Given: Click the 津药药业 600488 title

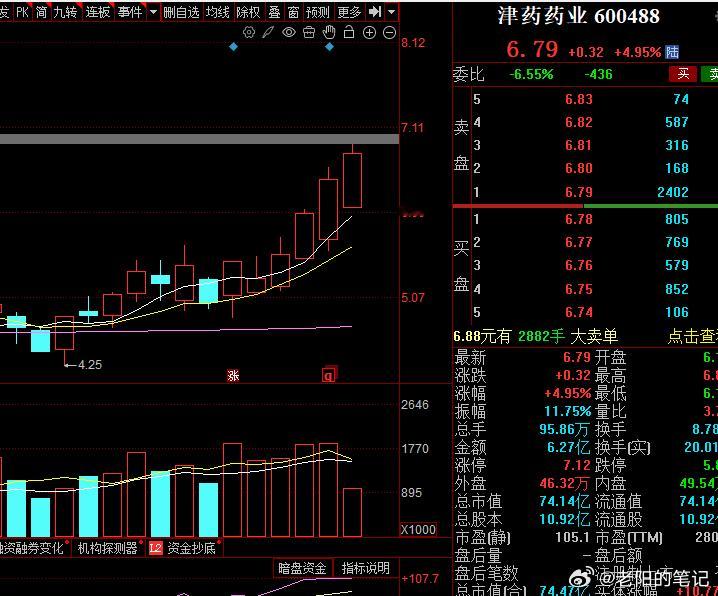Looking at the screenshot, I should 579,16.
